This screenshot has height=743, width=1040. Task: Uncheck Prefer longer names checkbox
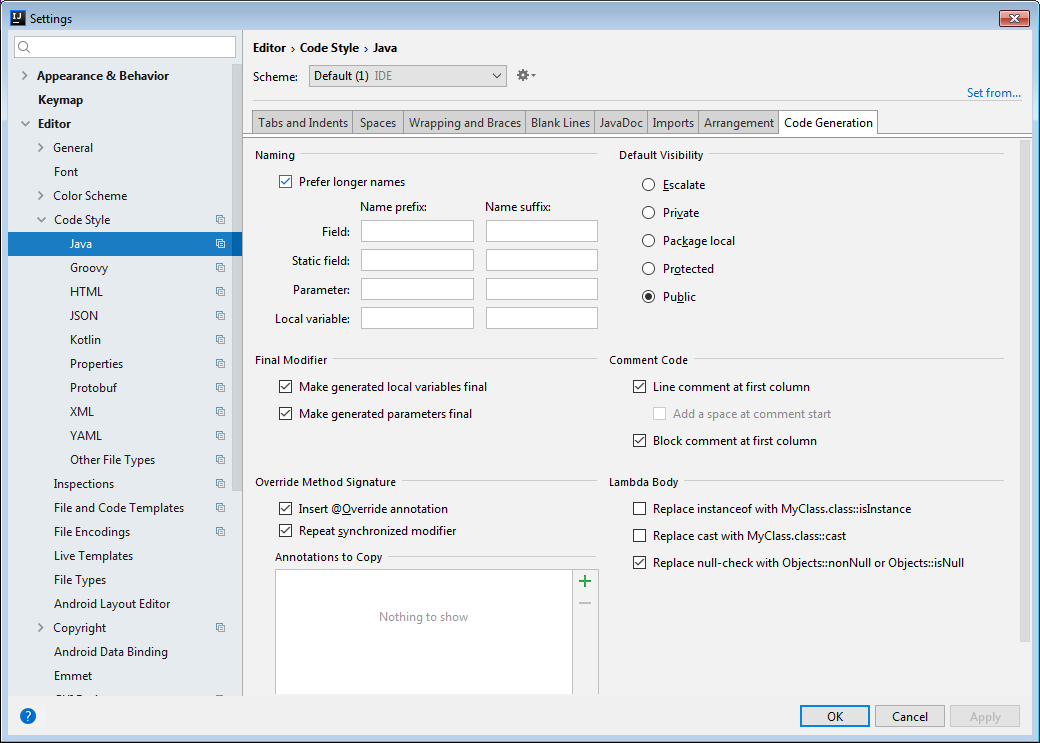coord(286,182)
